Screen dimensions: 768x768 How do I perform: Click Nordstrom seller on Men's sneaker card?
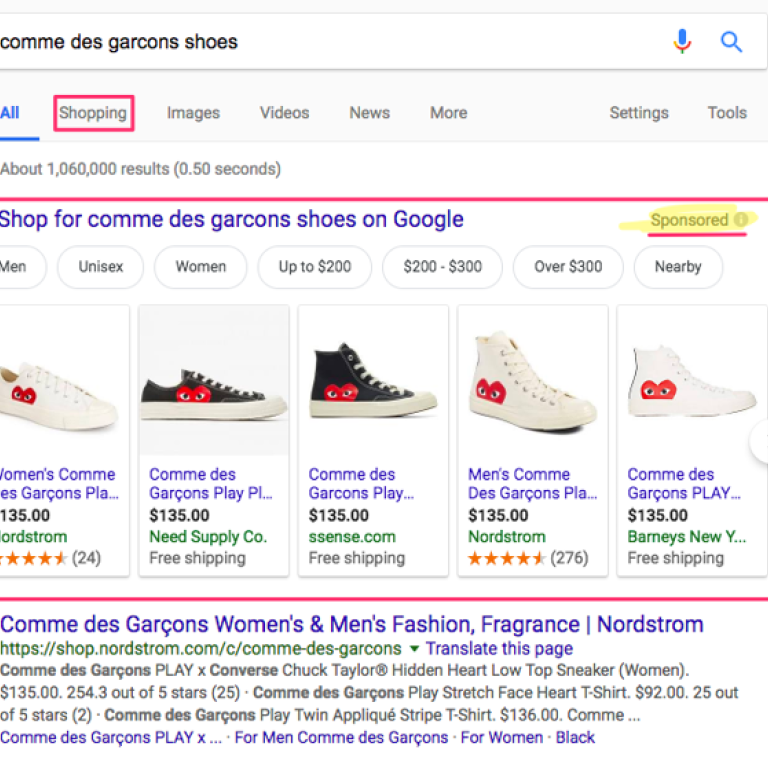506,537
